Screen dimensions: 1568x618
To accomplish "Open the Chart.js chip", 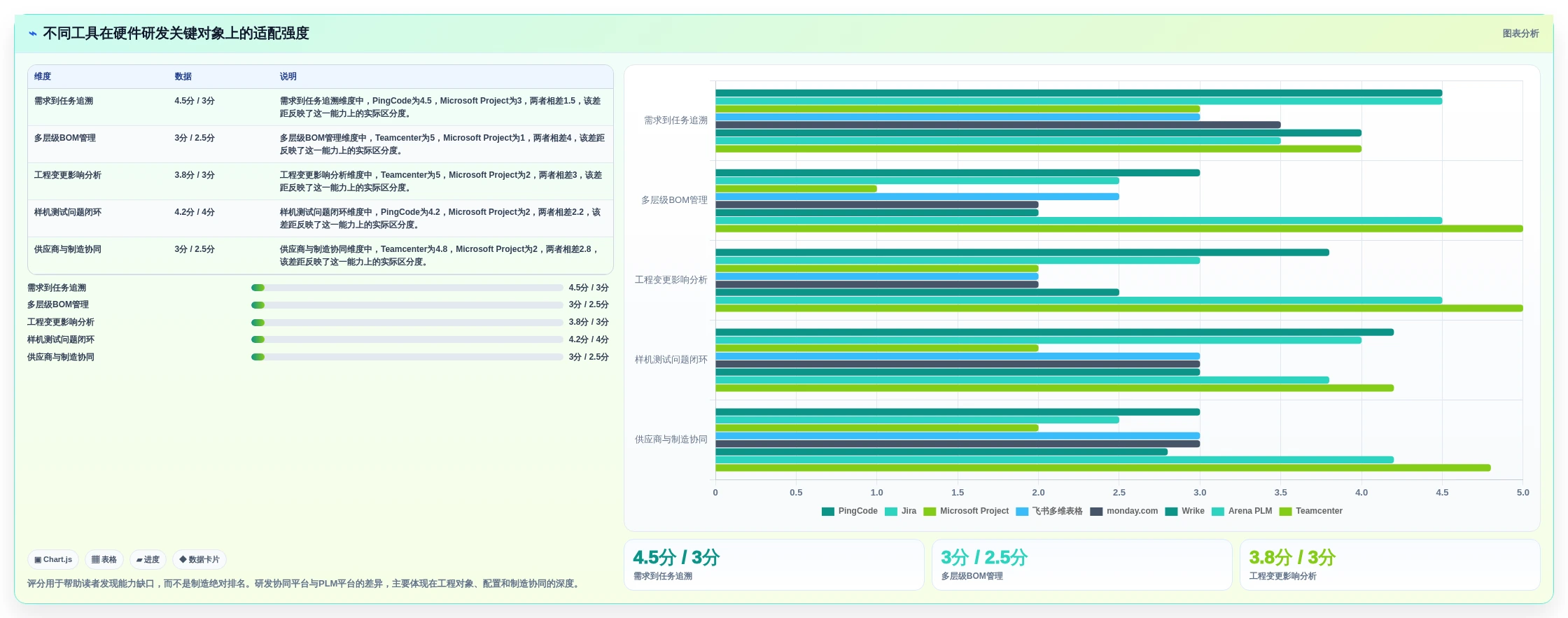I will pyautogui.click(x=53, y=560).
